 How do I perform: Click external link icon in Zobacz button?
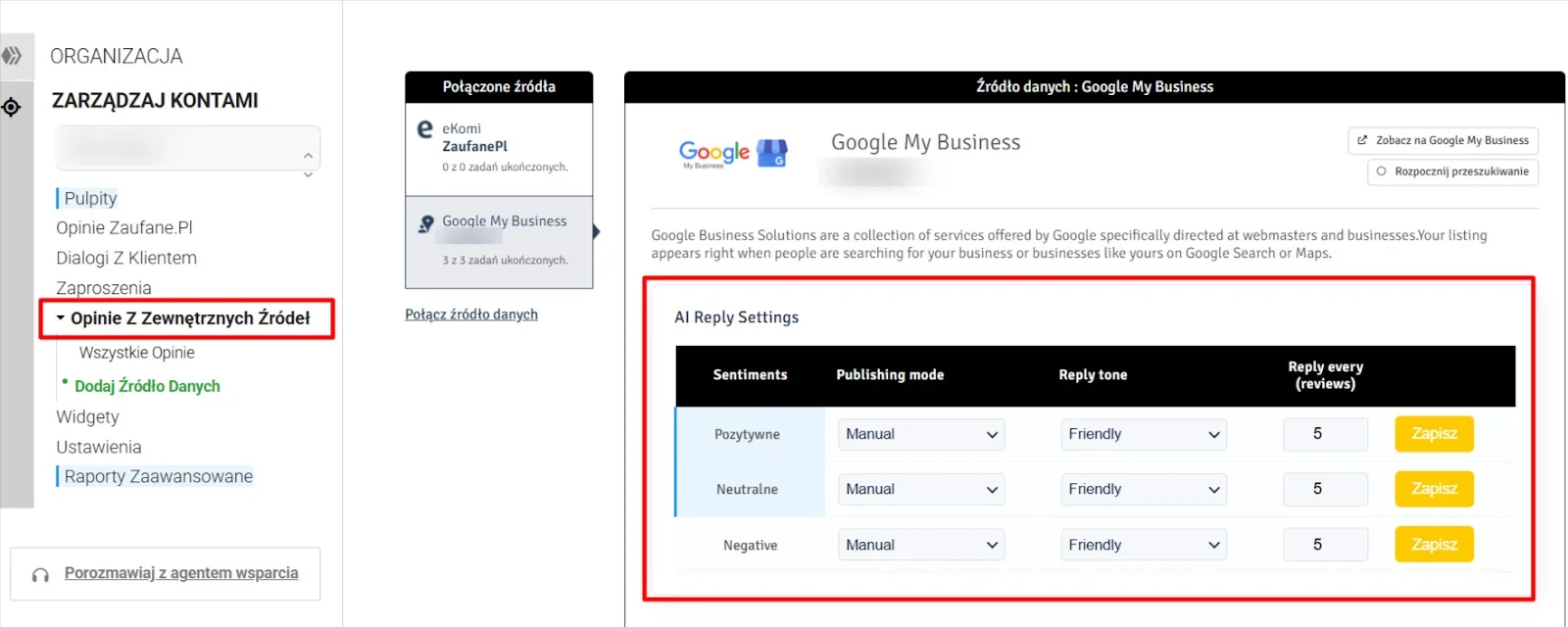tap(1362, 140)
